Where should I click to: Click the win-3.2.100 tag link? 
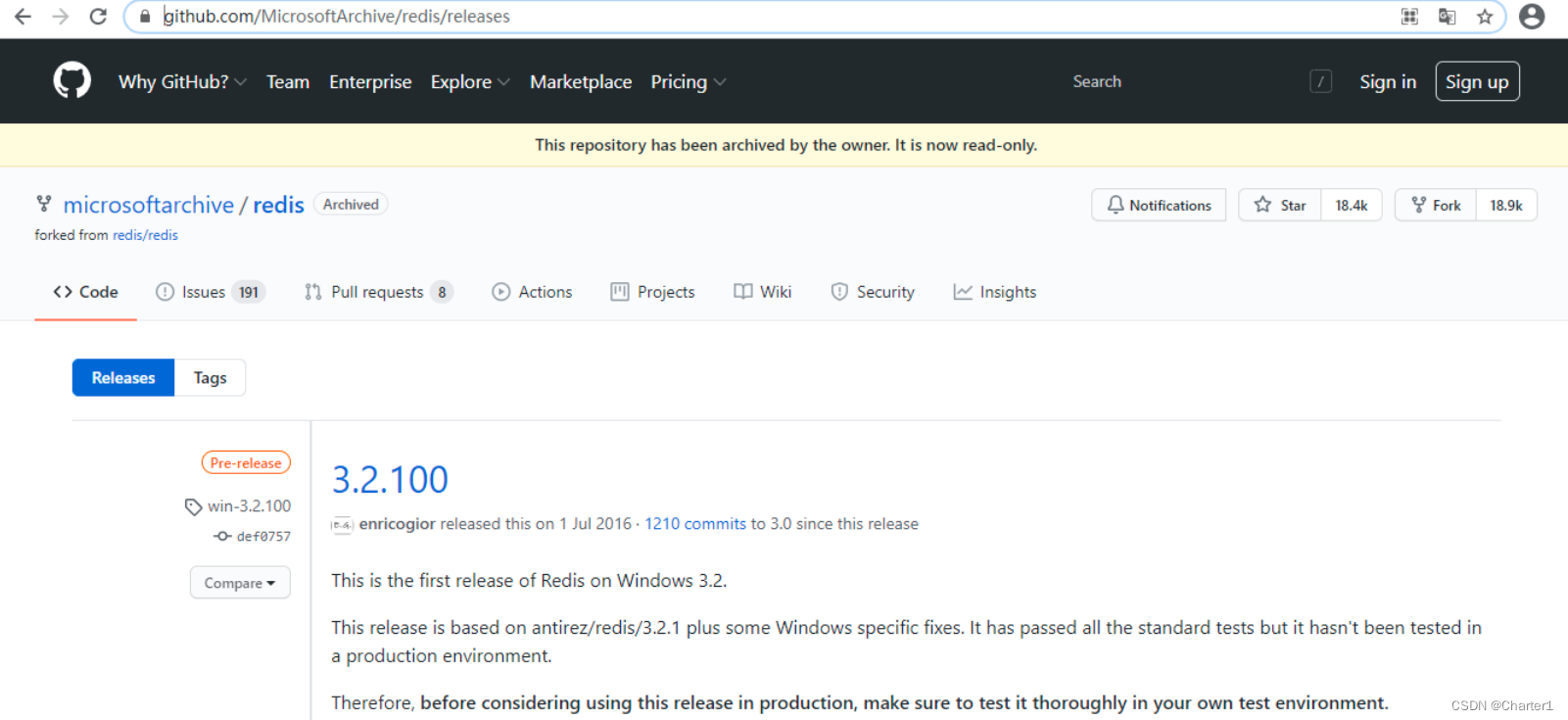click(x=249, y=506)
